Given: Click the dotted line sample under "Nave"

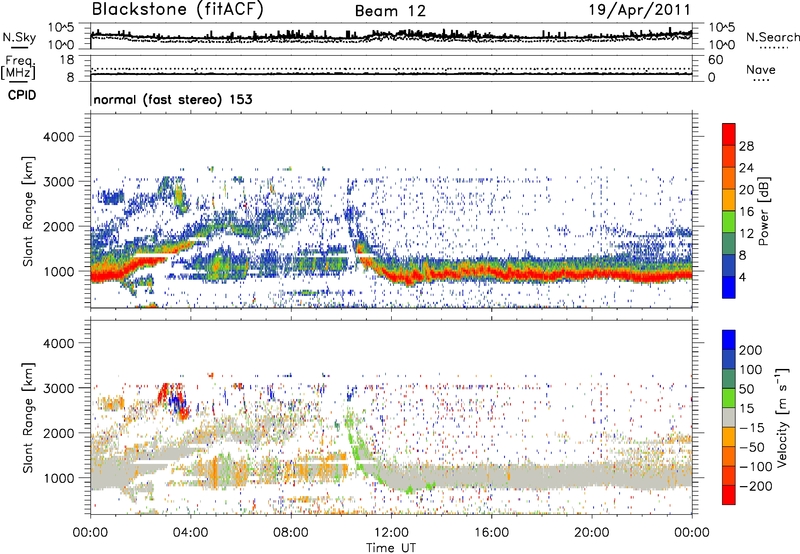Looking at the screenshot, I should (762, 81).
